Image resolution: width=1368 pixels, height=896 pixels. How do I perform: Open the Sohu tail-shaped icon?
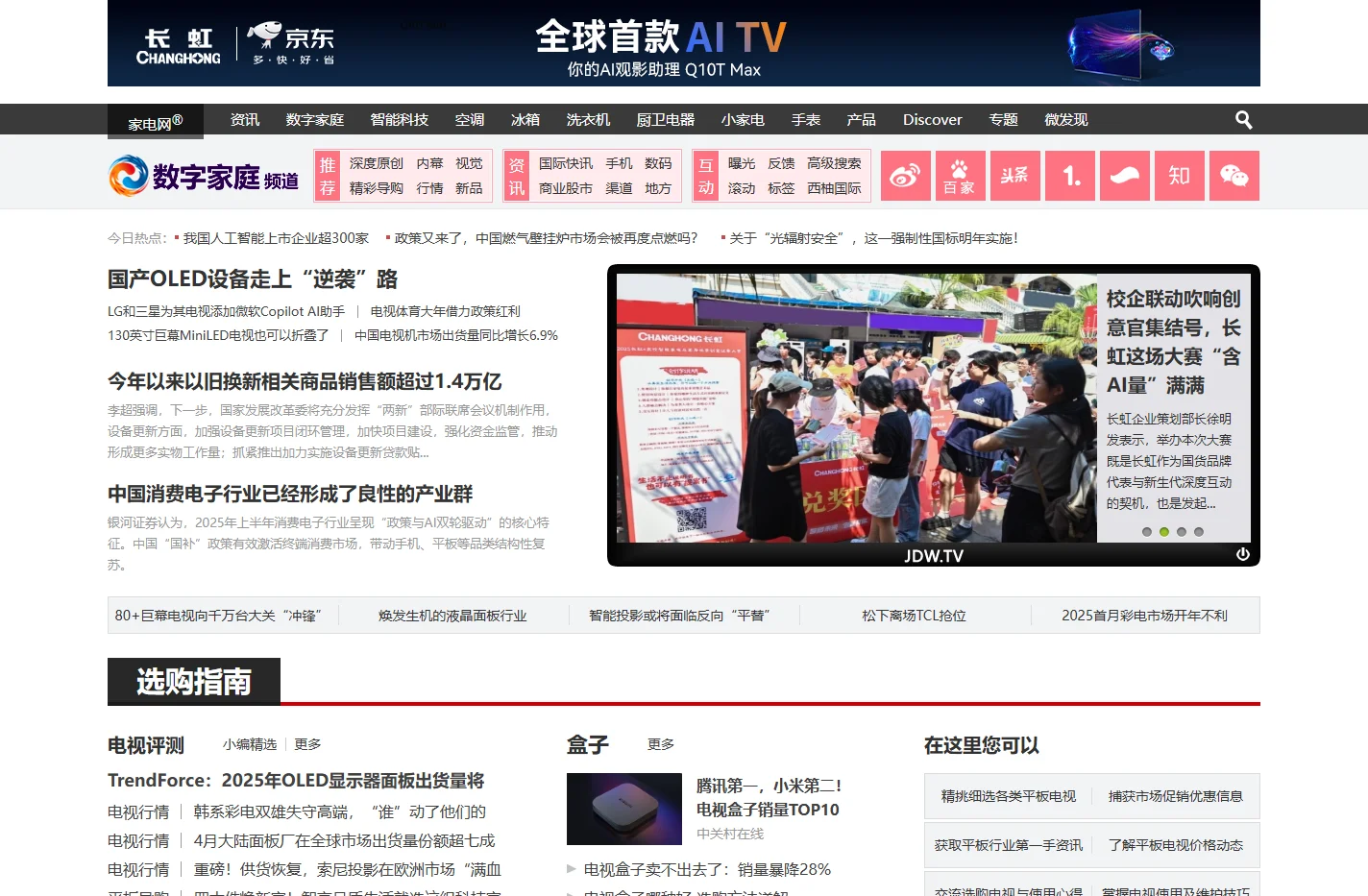1125,176
